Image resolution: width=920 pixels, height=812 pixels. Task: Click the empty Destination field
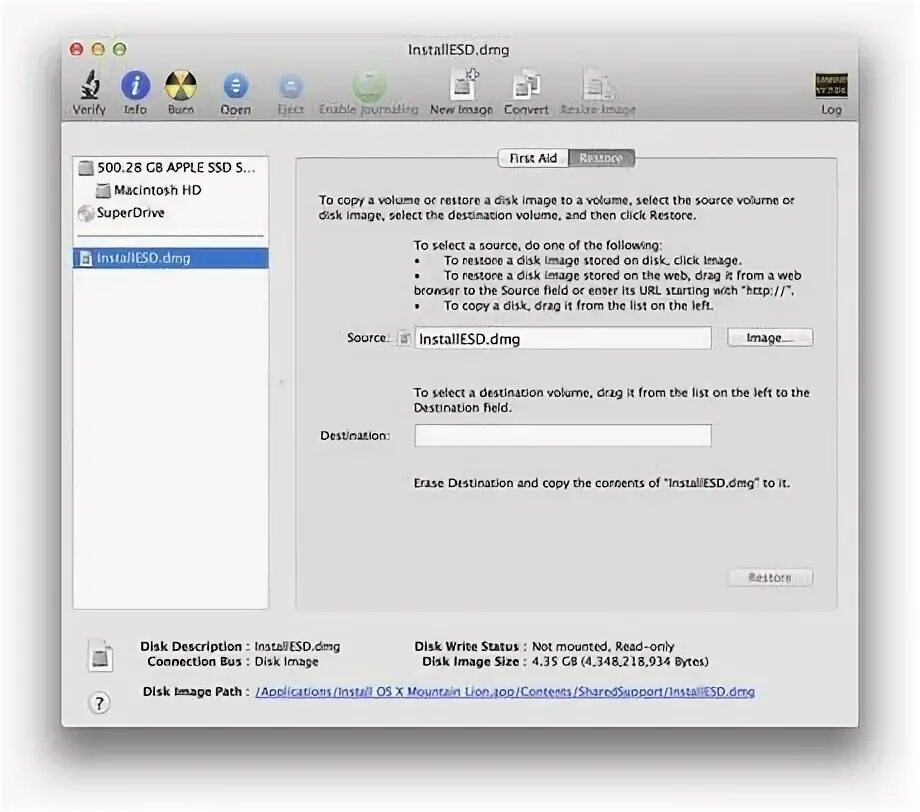pos(563,435)
